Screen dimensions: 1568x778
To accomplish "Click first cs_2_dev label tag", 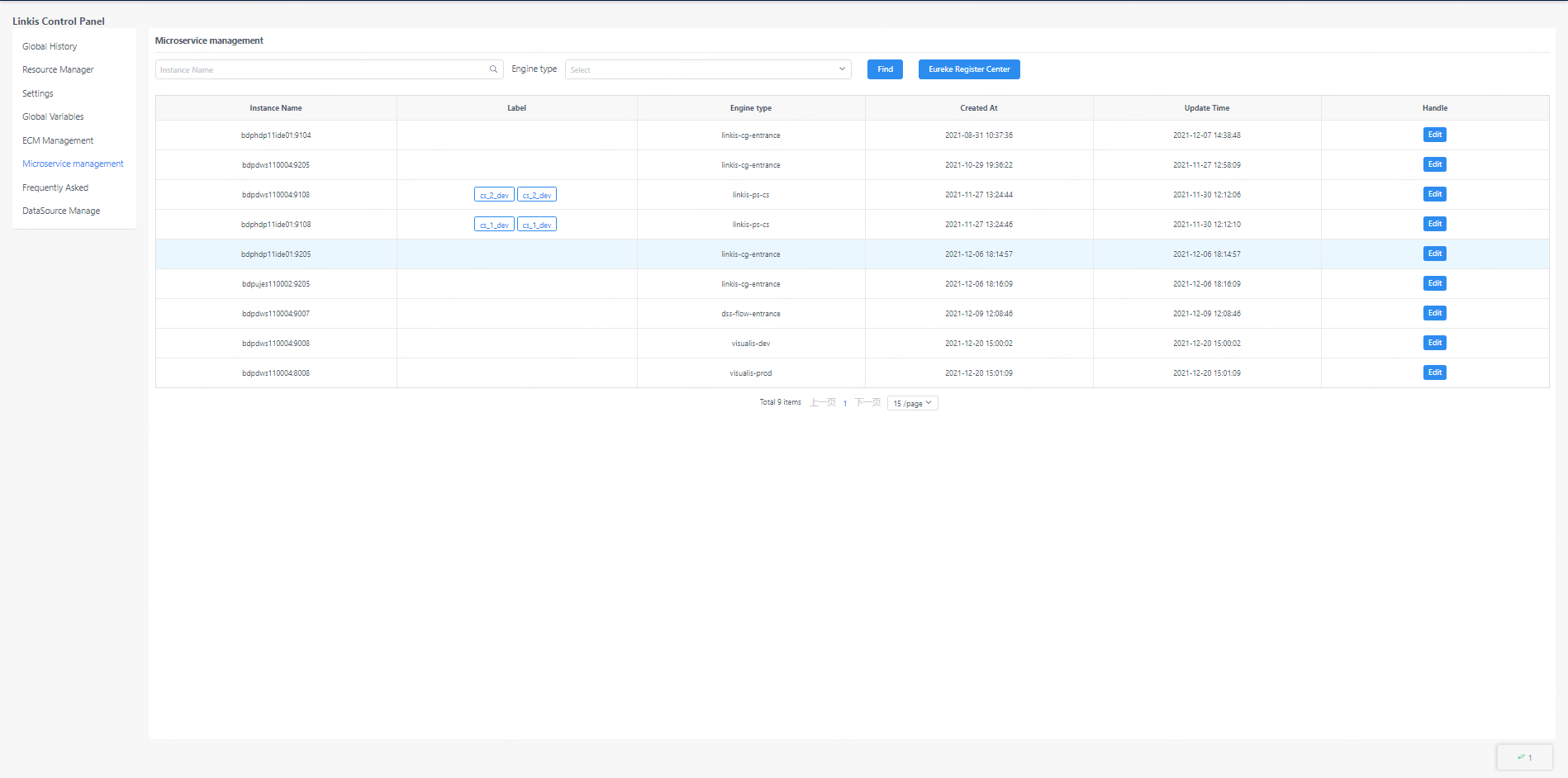I will click(x=494, y=195).
